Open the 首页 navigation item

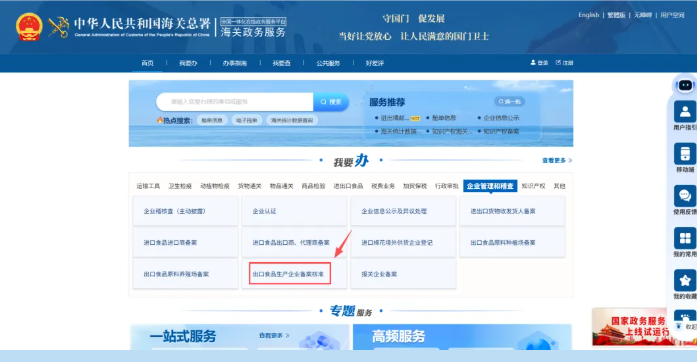[x=147, y=63]
